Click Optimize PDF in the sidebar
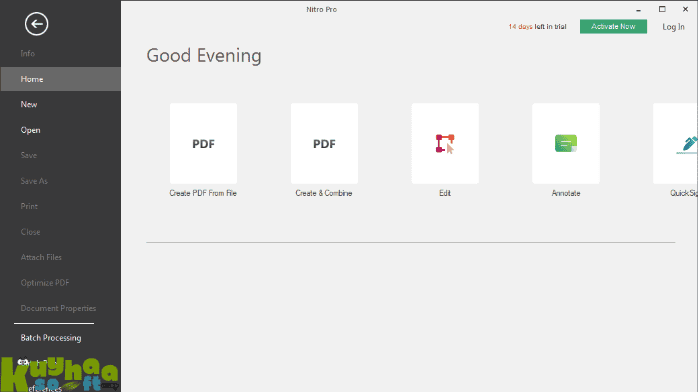The height and width of the screenshot is (392, 698). coord(45,283)
